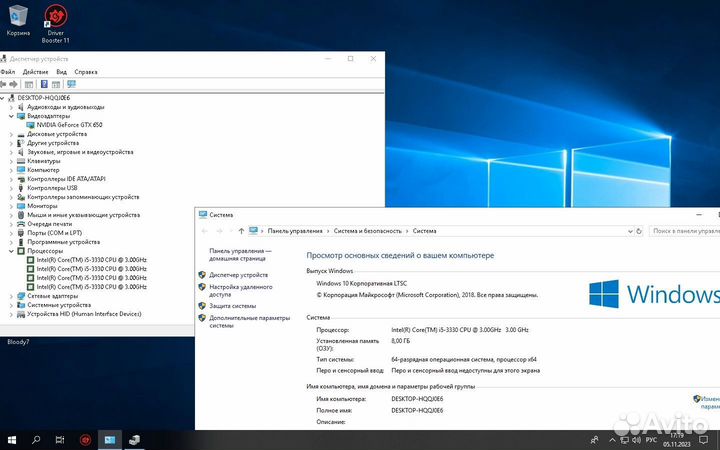Select the Компьютер tree item
Viewport: 720px width, 450px height.
coord(43,170)
